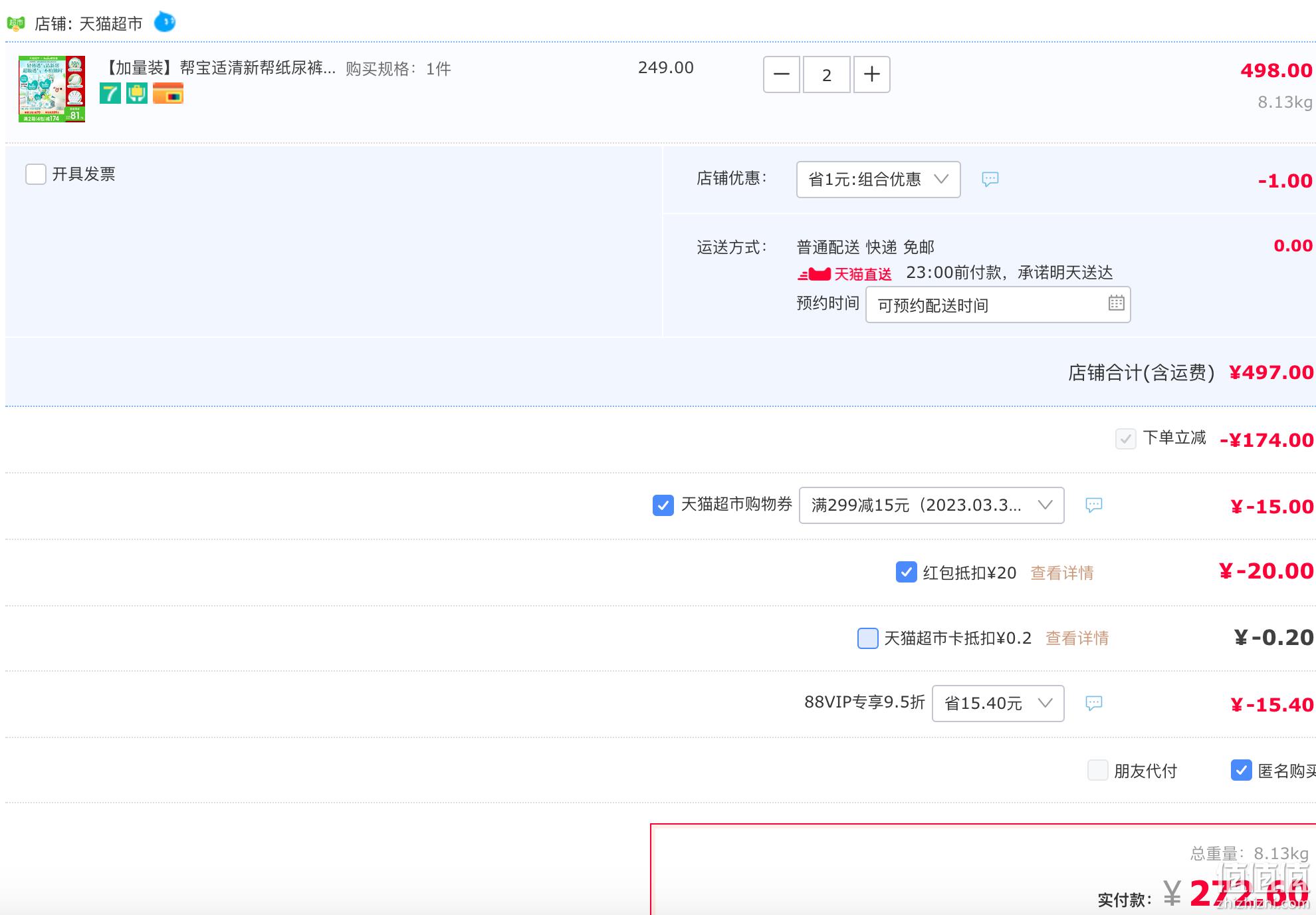Open 查看详情 for 天猫超市卡抵扣
The height and width of the screenshot is (915, 1316).
(x=1077, y=638)
